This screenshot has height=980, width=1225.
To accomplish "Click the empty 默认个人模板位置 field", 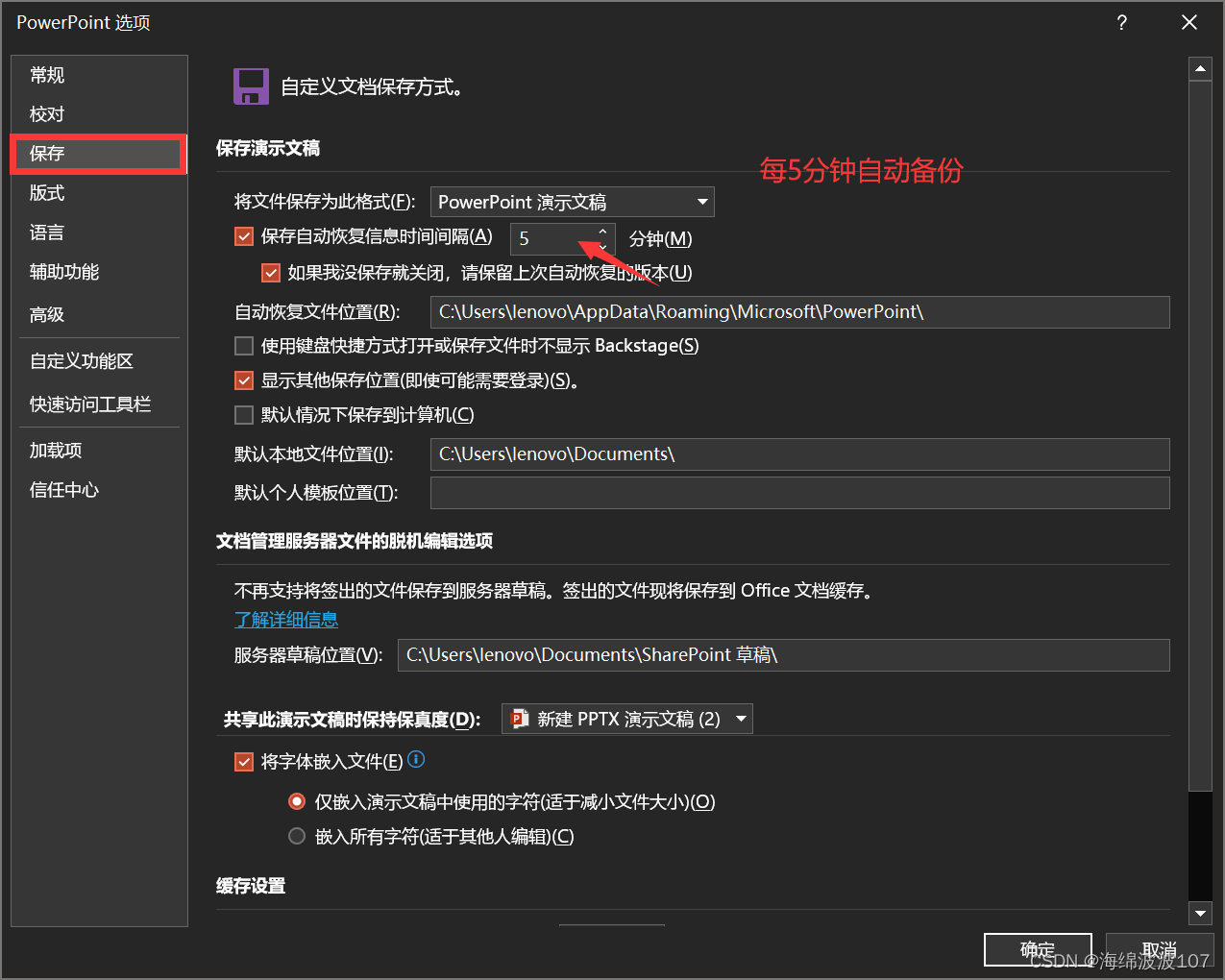I will pyautogui.click(x=800, y=493).
